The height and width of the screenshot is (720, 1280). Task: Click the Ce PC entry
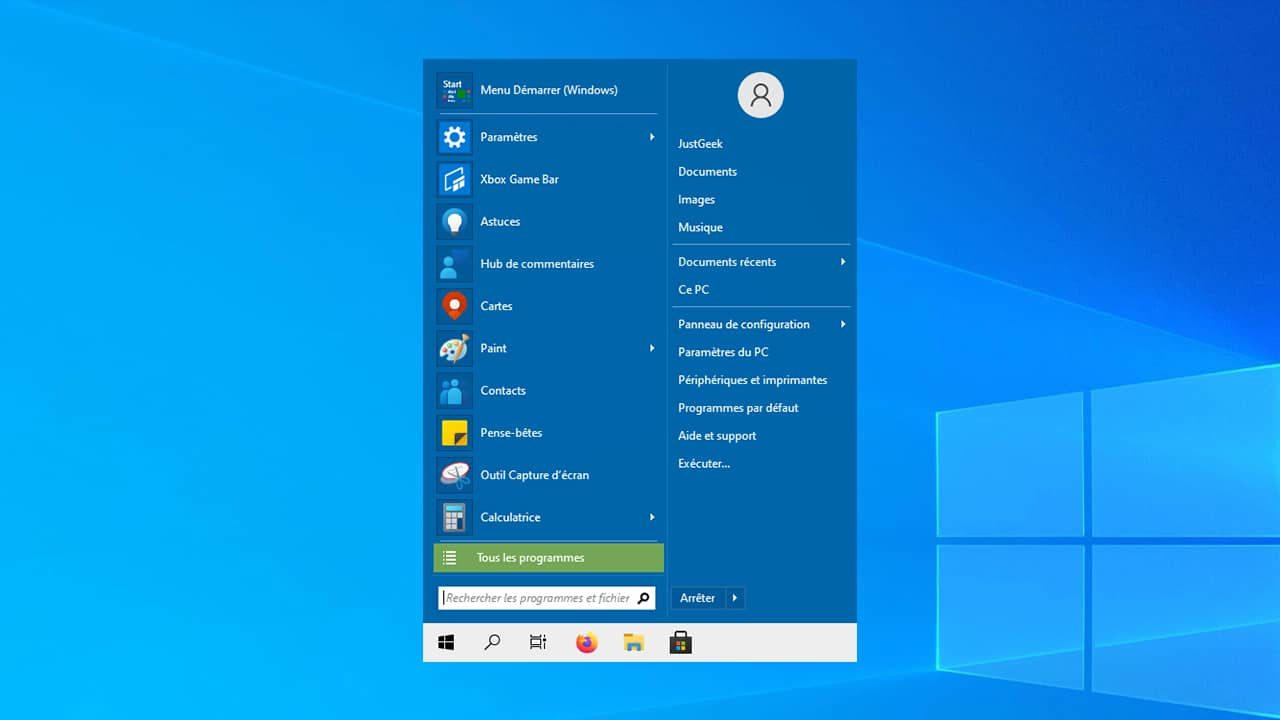pyautogui.click(x=693, y=290)
